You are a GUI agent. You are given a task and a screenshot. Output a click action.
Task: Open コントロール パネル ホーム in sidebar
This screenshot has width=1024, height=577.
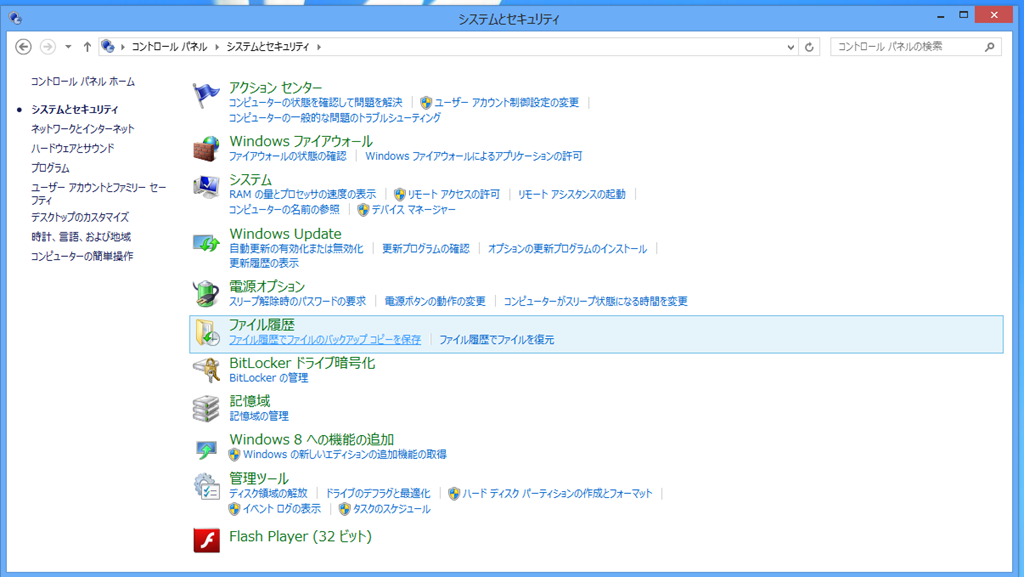click(83, 82)
